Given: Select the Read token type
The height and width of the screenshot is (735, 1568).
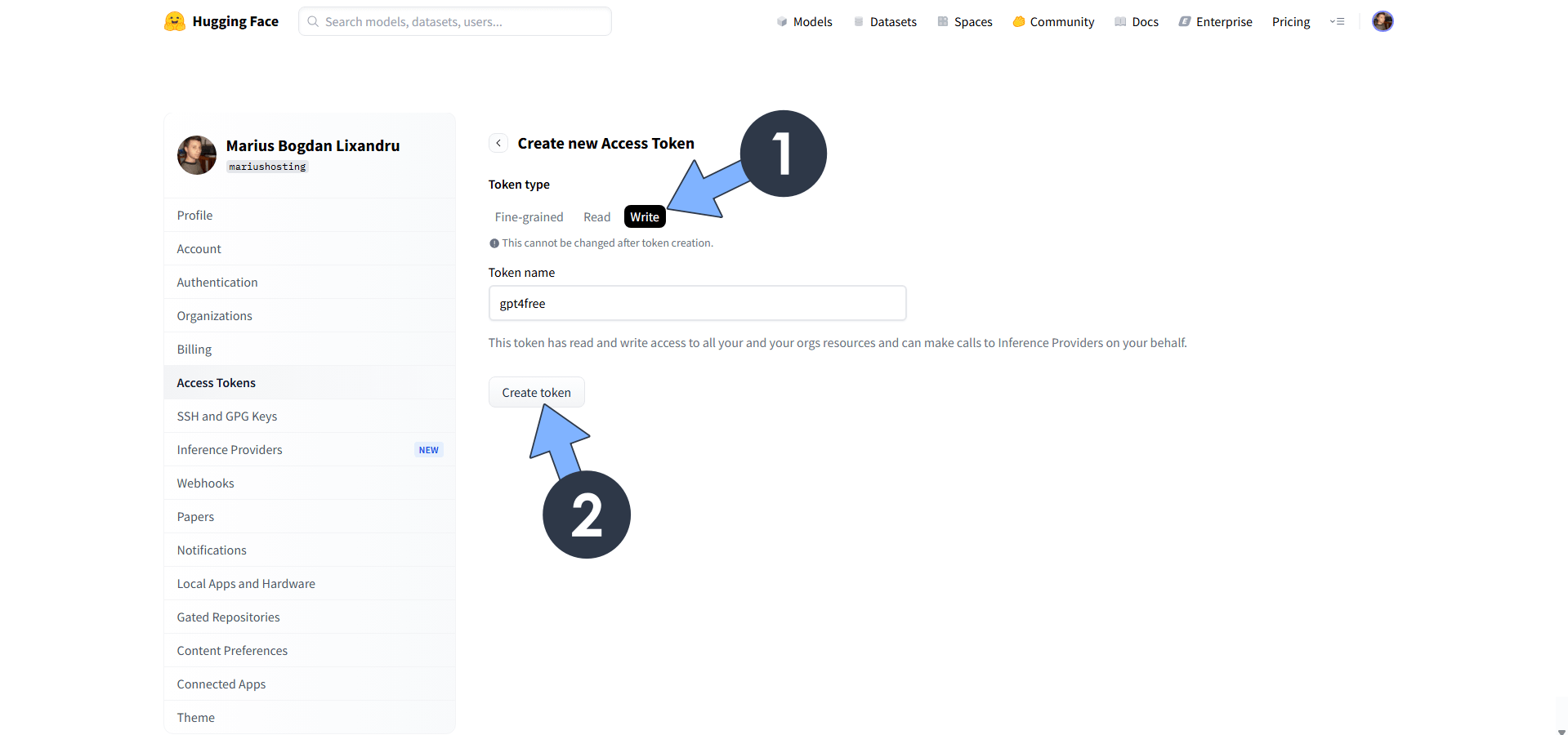Looking at the screenshot, I should (596, 216).
